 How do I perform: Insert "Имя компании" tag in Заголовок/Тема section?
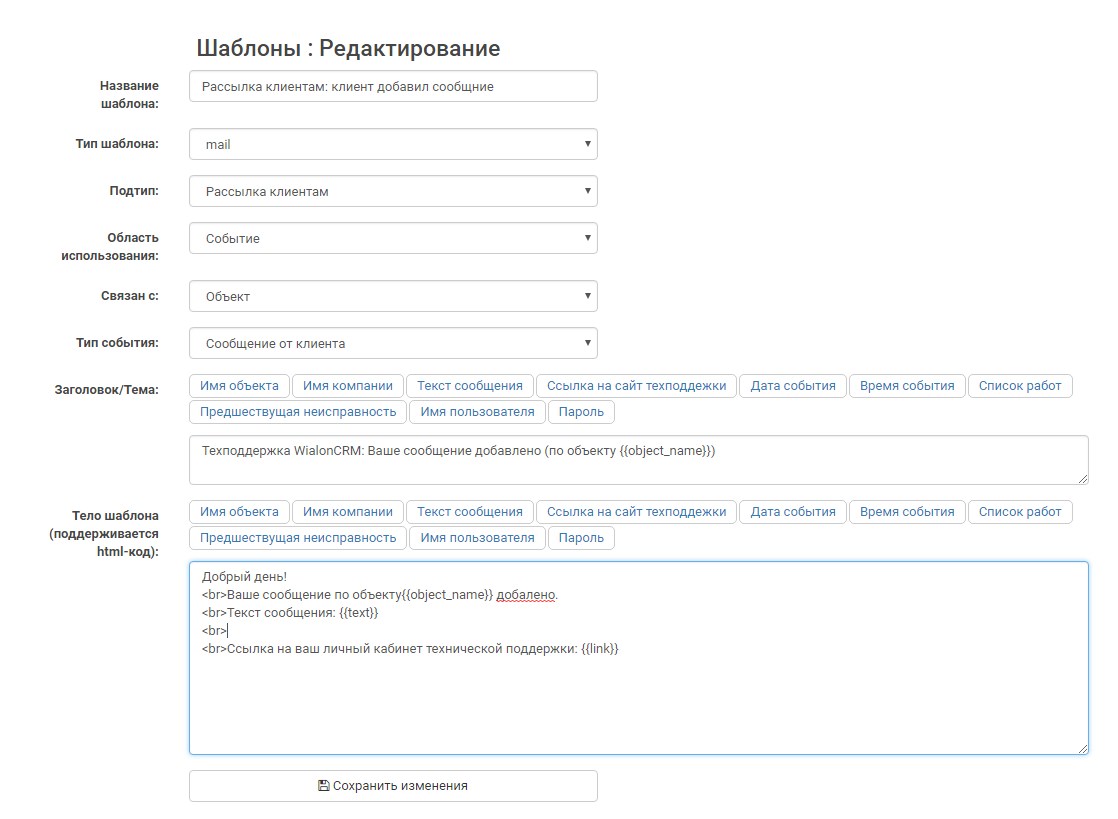coord(348,386)
